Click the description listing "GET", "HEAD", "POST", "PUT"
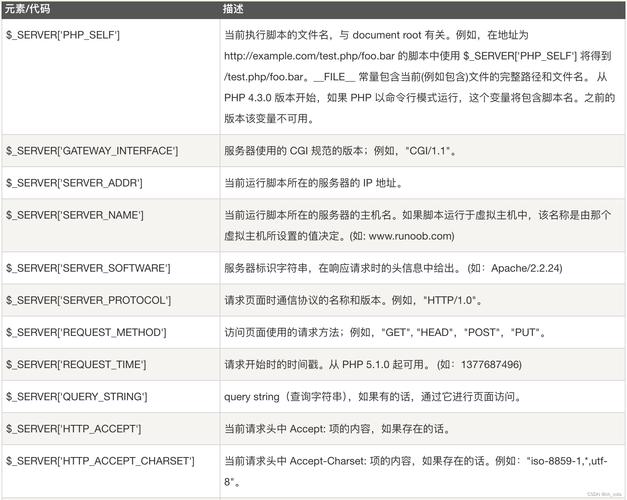The height and width of the screenshot is (500, 627). pyautogui.click(x=385, y=332)
